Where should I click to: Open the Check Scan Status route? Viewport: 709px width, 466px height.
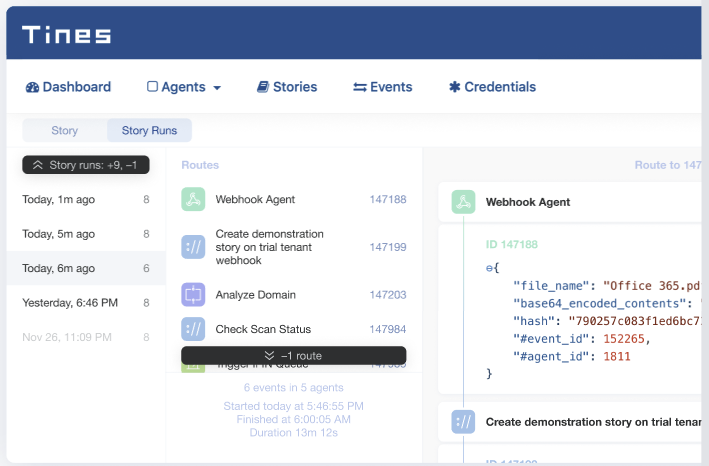[x=294, y=329]
